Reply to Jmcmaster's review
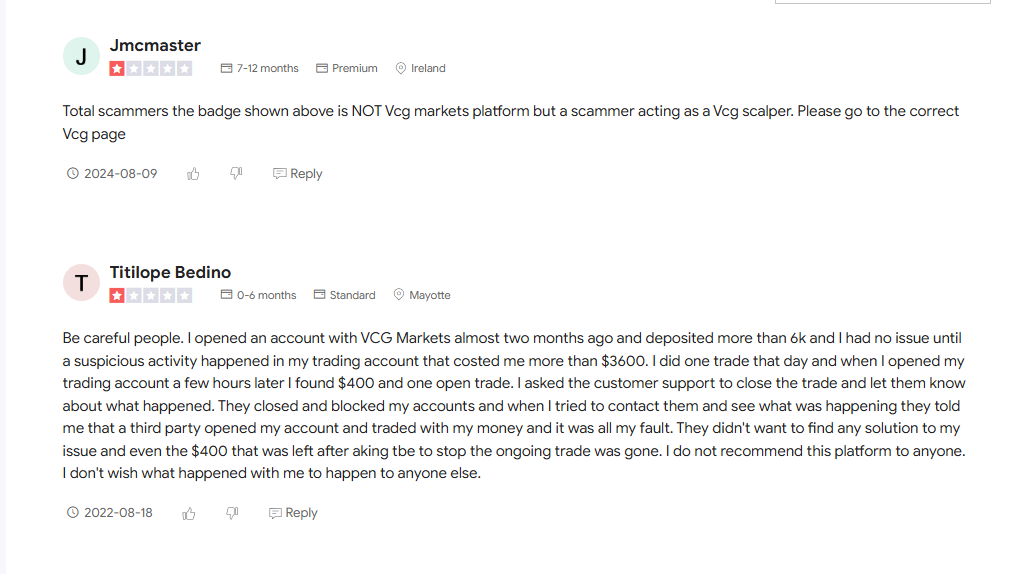This screenshot has height=574, width=1011. pyautogui.click(x=297, y=173)
